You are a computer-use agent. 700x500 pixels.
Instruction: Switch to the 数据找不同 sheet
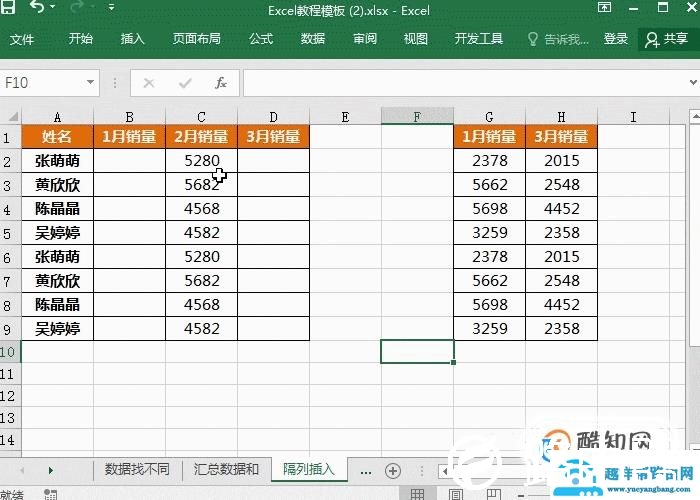point(137,469)
